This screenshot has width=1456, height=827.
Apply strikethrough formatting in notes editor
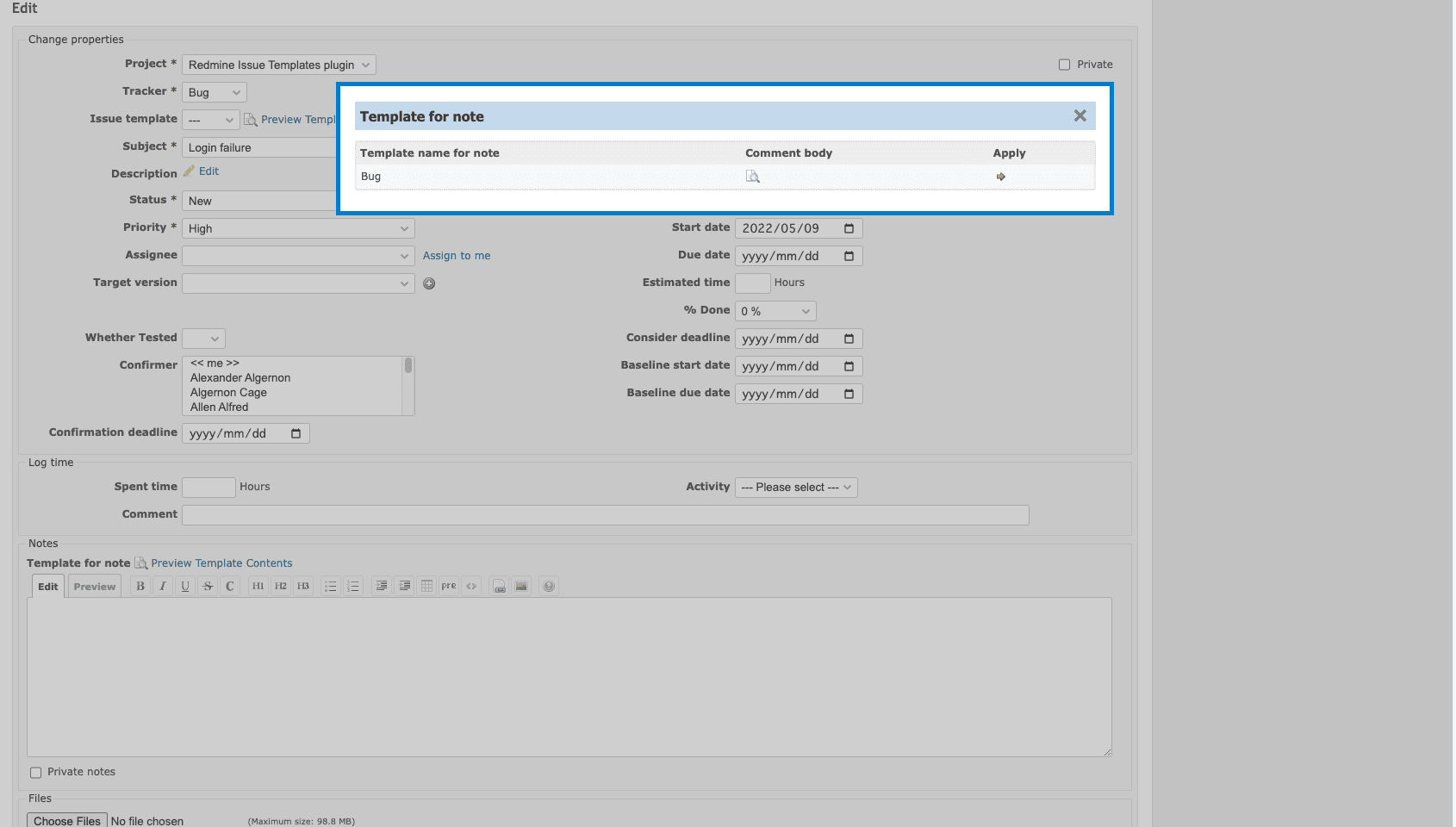click(208, 587)
